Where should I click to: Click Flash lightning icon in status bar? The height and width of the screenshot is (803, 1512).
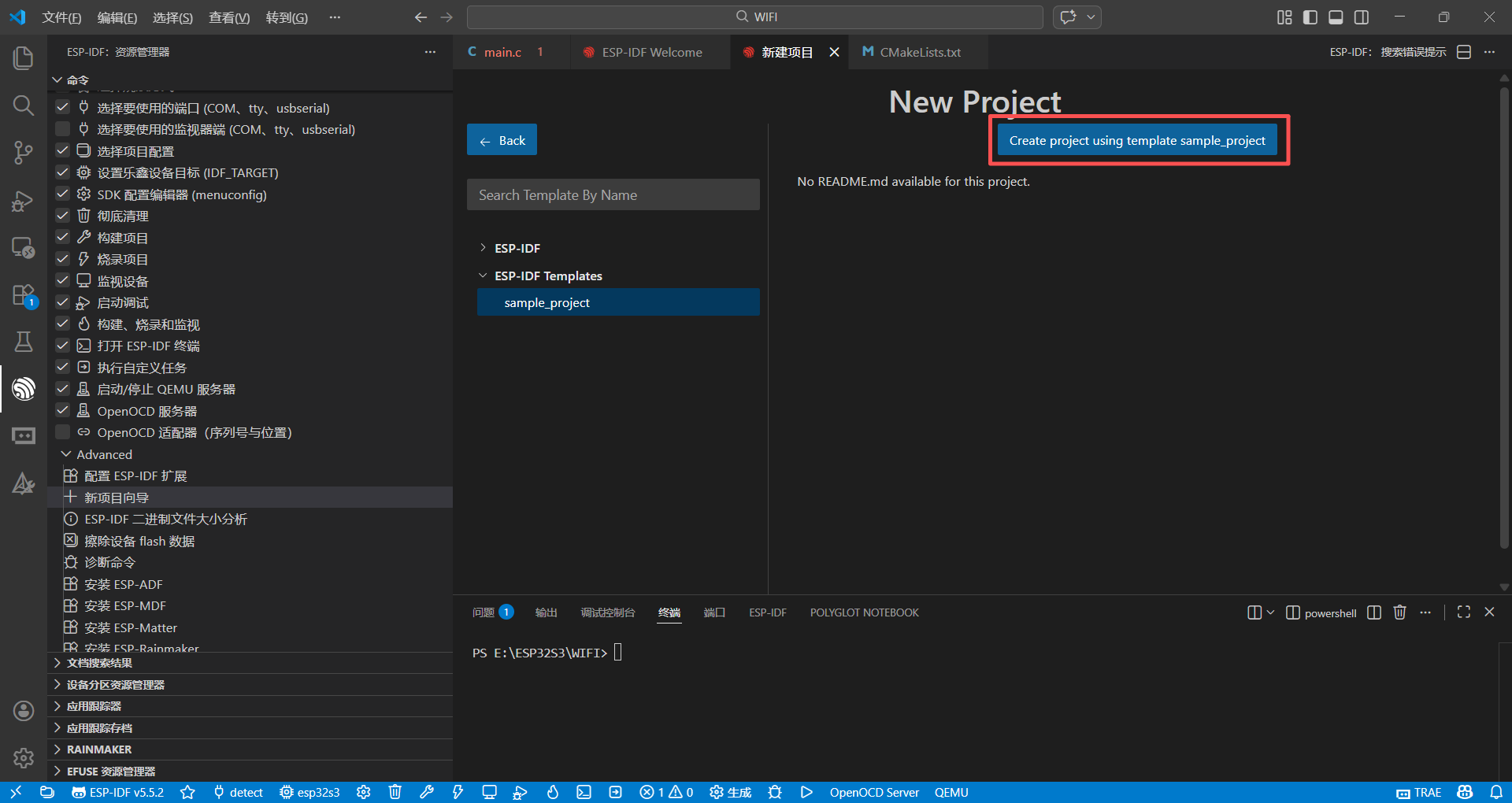458,792
